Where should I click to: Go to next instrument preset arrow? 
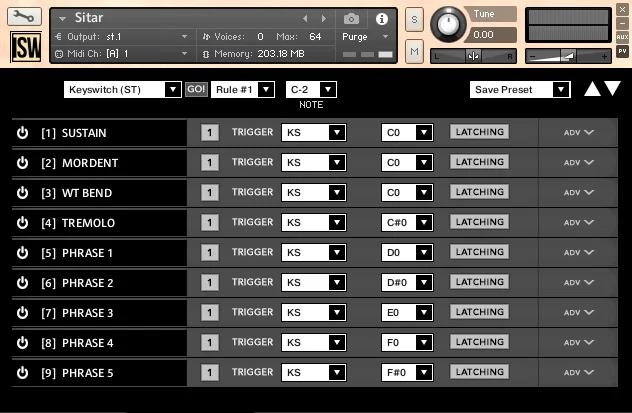(324, 19)
